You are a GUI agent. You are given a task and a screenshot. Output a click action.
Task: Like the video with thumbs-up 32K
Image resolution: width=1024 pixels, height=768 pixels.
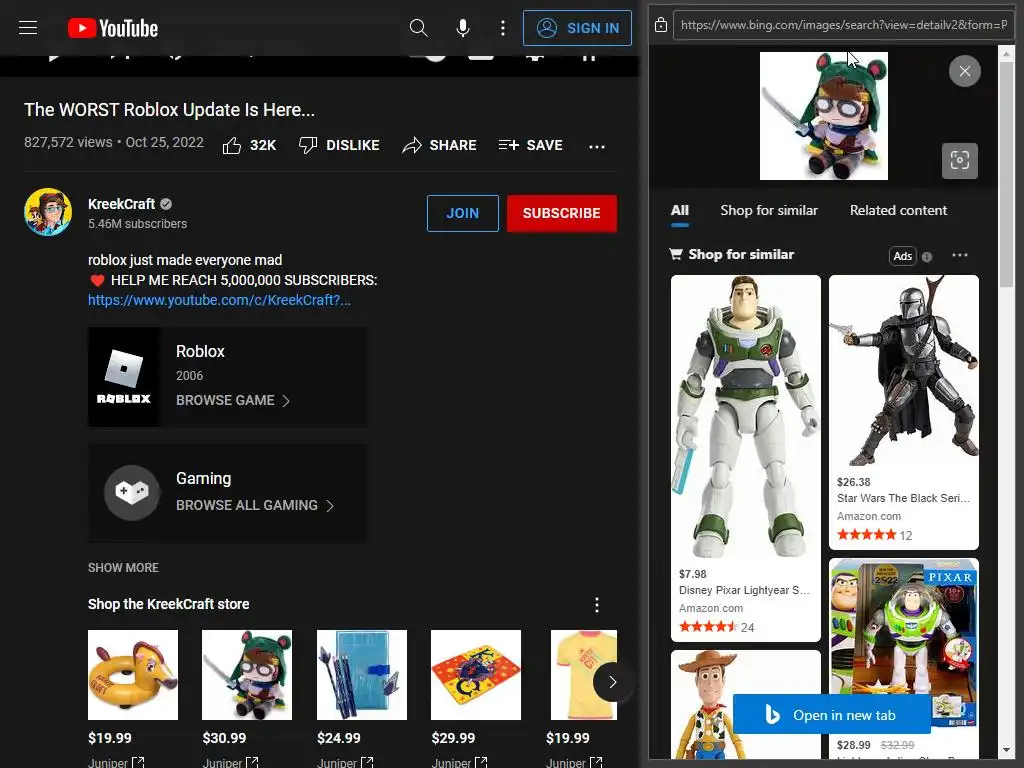(x=249, y=145)
